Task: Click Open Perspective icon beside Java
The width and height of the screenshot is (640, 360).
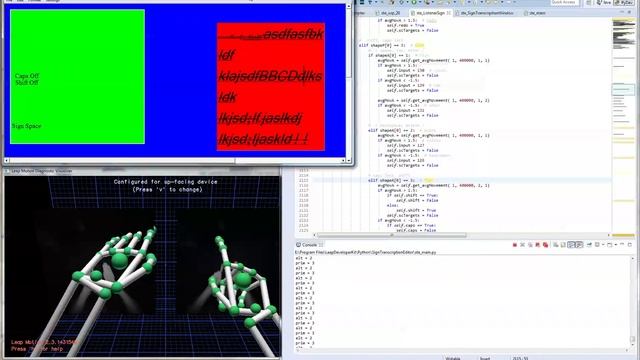Action: pyautogui.click(x=589, y=2)
